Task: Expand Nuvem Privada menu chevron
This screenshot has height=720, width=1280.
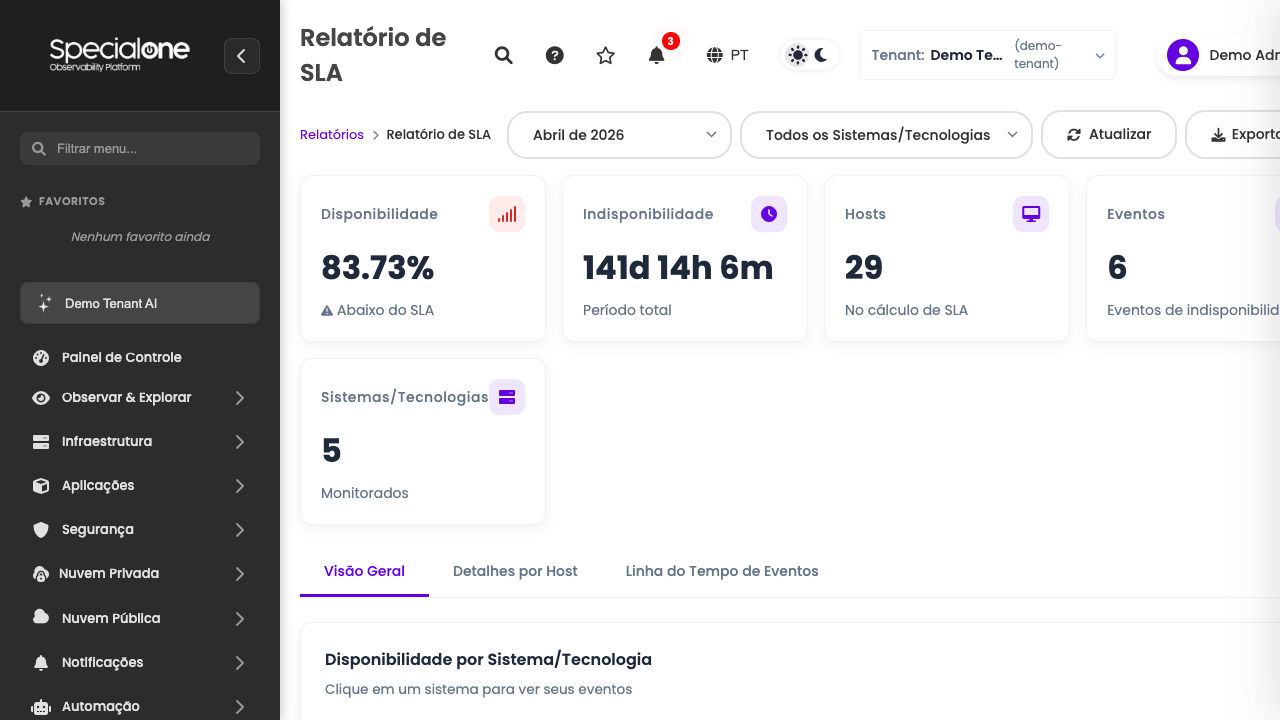Action: tap(240, 574)
